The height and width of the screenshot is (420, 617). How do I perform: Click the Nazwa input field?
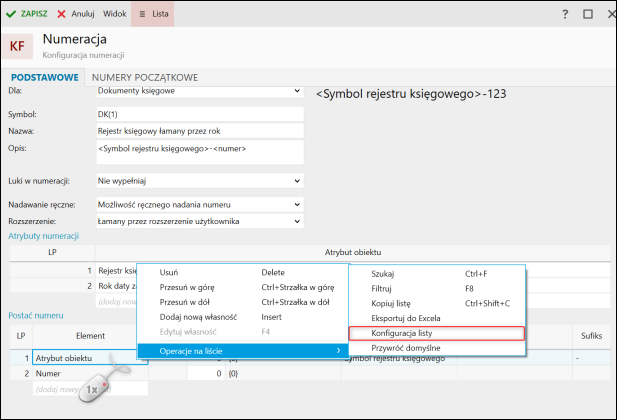(x=200, y=131)
